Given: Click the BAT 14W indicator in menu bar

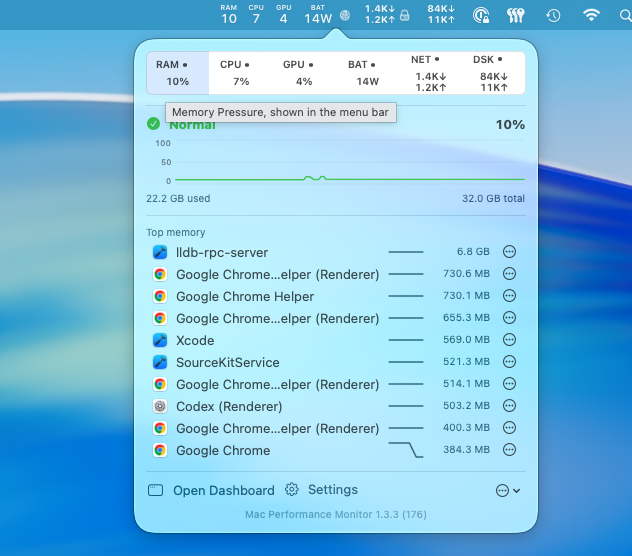Looking at the screenshot, I should (x=318, y=15).
